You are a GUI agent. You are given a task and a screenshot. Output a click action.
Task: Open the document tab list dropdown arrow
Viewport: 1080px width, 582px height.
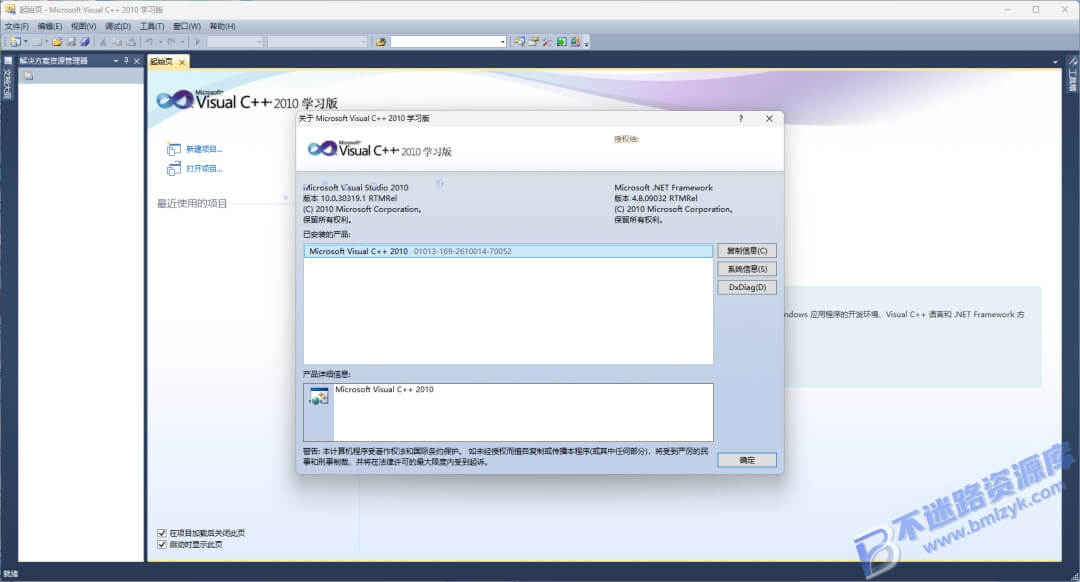(1055, 62)
